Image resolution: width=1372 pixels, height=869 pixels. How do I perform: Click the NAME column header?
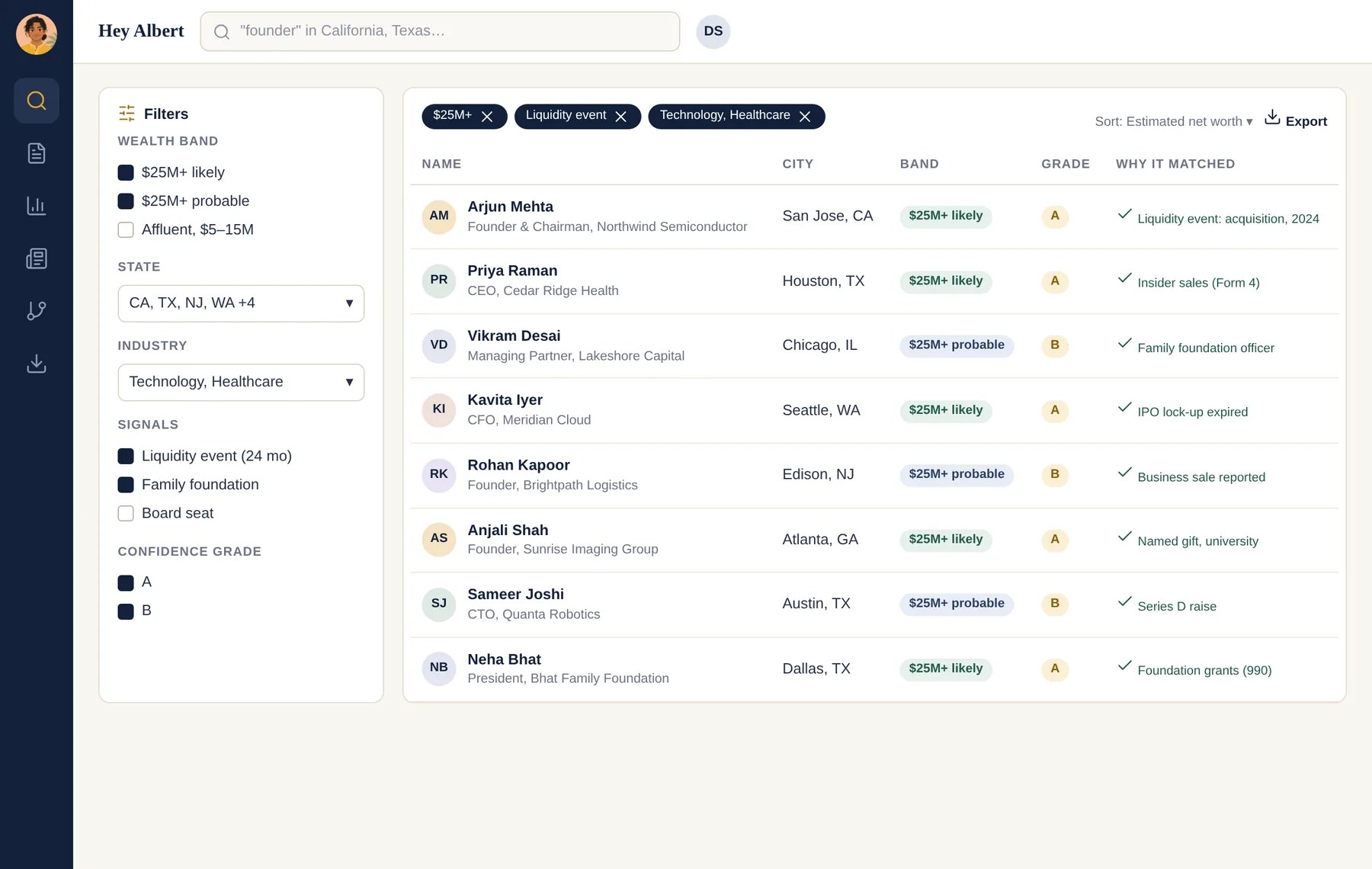441,164
